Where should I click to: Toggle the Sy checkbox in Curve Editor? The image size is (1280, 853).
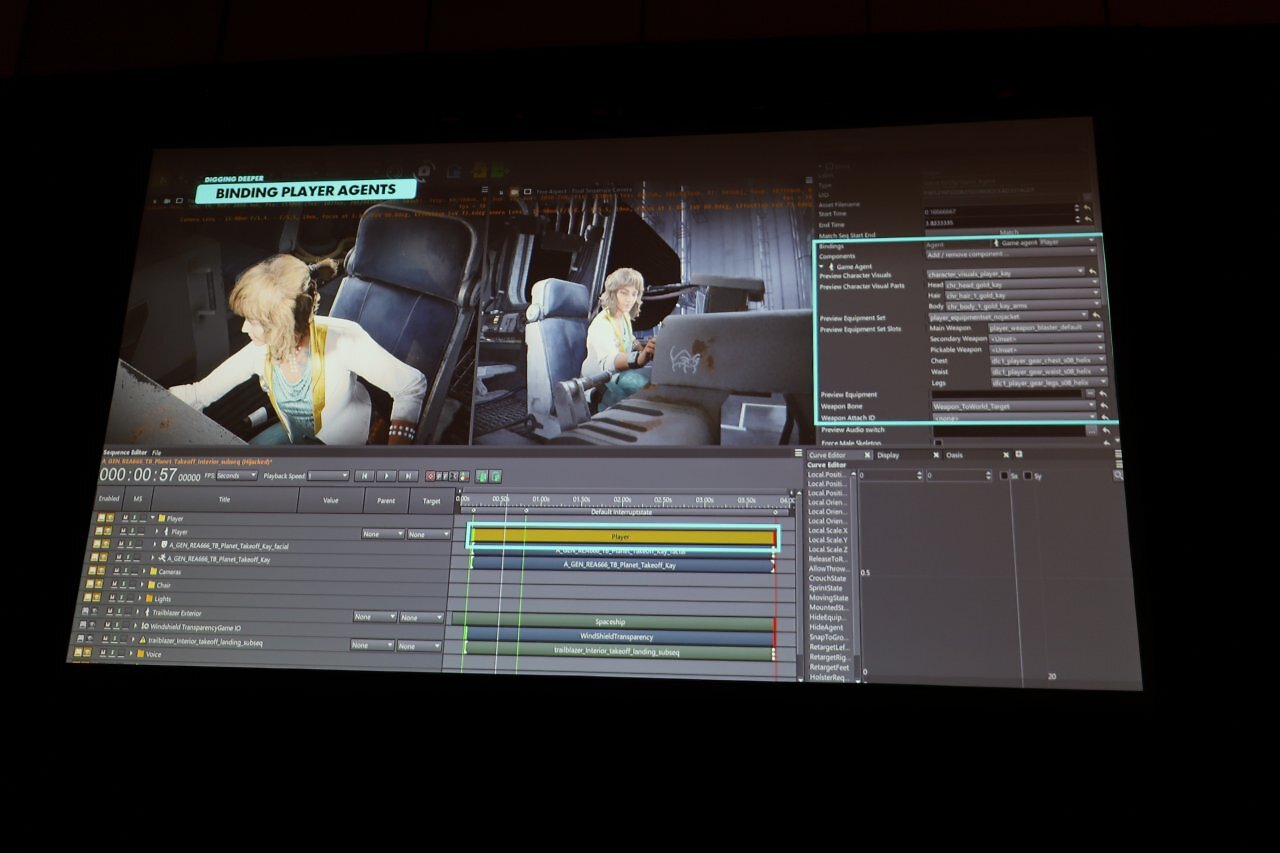(x=1026, y=476)
